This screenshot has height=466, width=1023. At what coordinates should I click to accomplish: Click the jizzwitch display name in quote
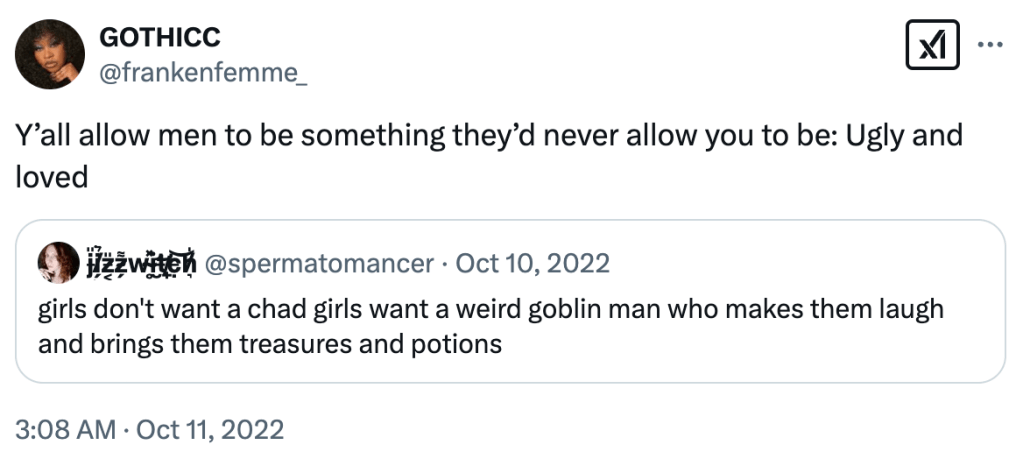(140, 263)
